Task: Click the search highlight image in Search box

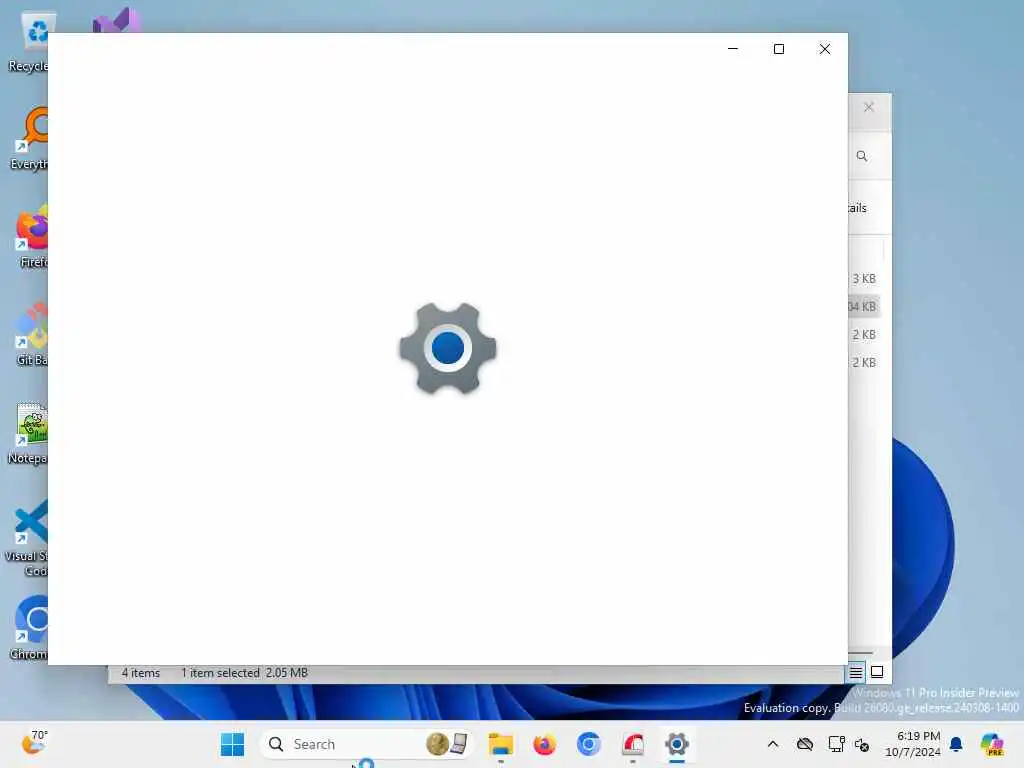Action: point(447,744)
